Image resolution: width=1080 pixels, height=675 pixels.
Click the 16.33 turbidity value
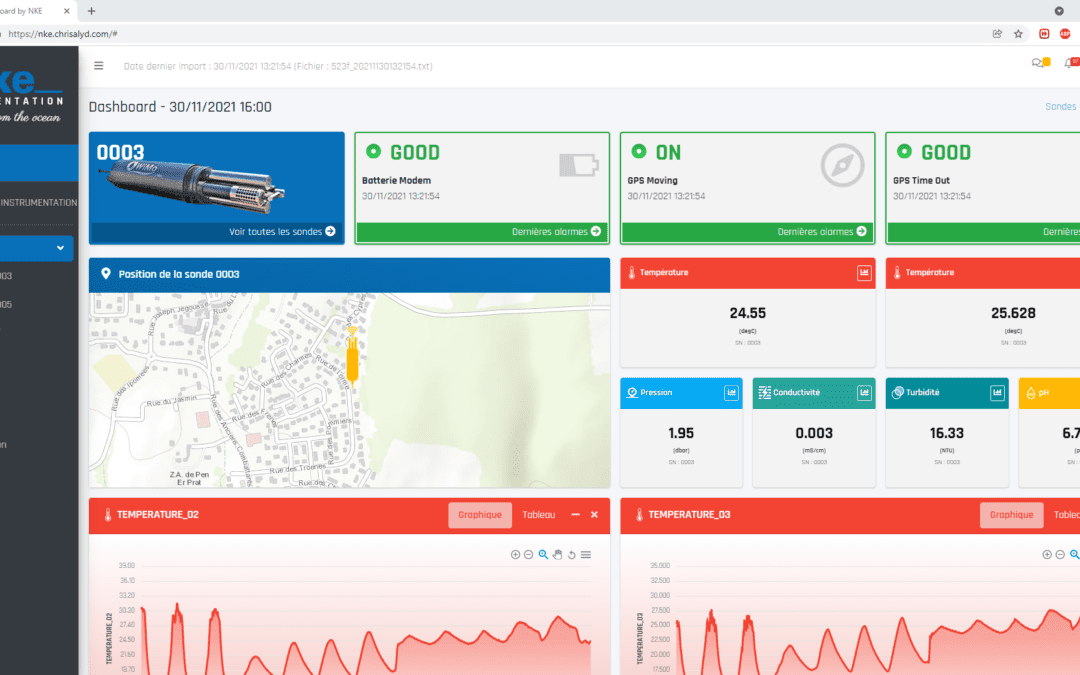click(x=947, y=433)
